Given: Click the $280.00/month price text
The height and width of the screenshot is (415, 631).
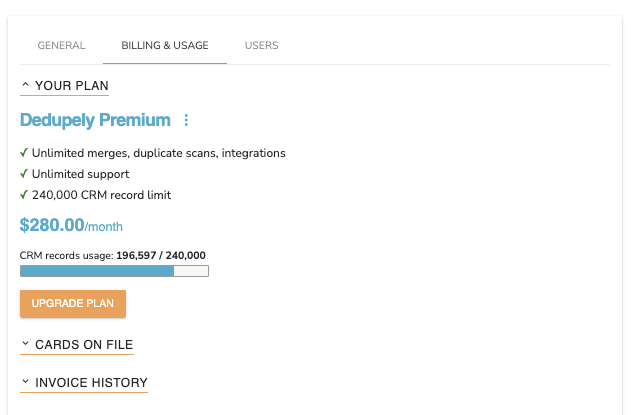Looking at the screenshot, I should (71, 226).
